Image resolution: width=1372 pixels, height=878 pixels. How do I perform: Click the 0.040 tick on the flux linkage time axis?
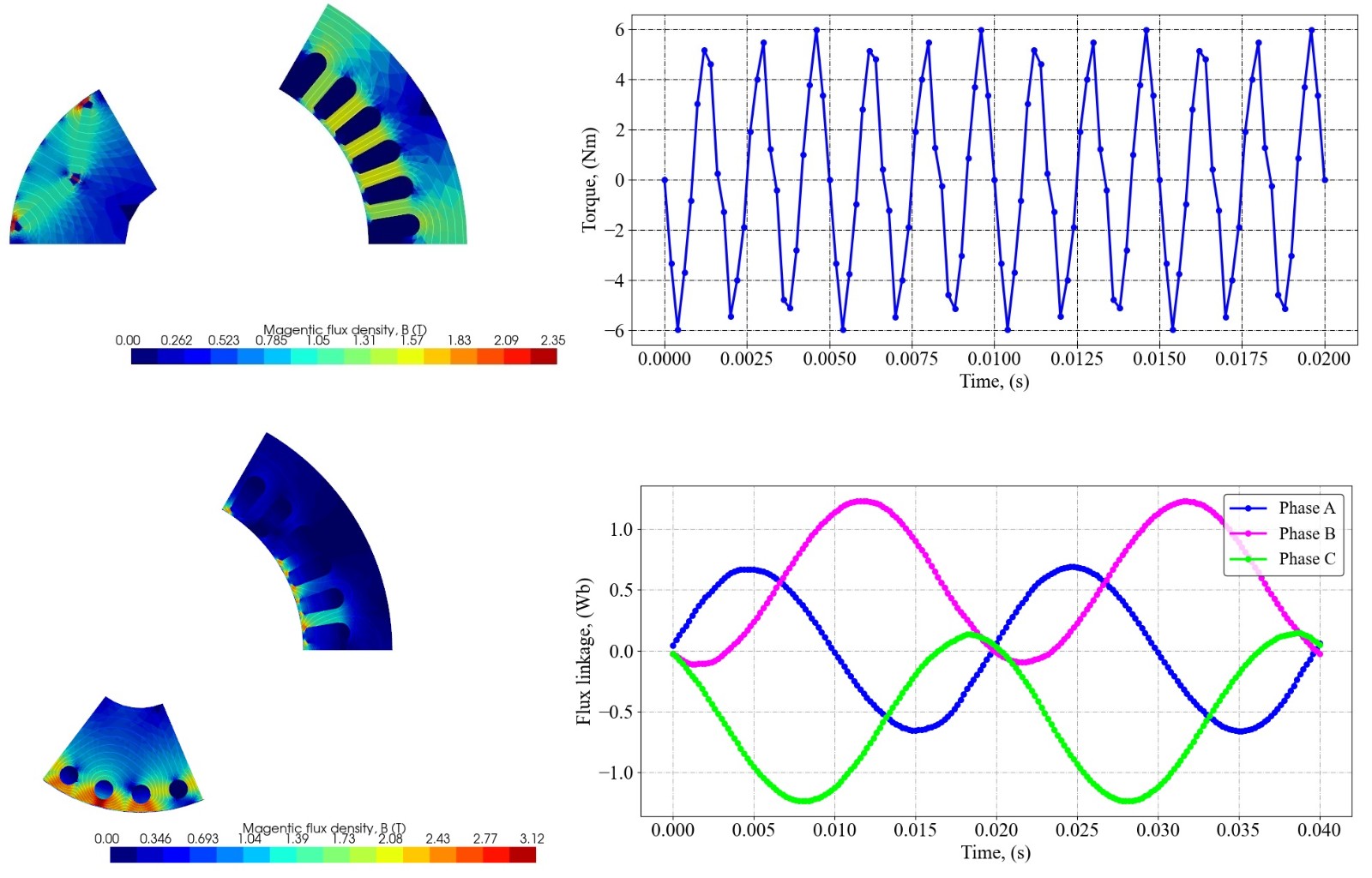1320,830
